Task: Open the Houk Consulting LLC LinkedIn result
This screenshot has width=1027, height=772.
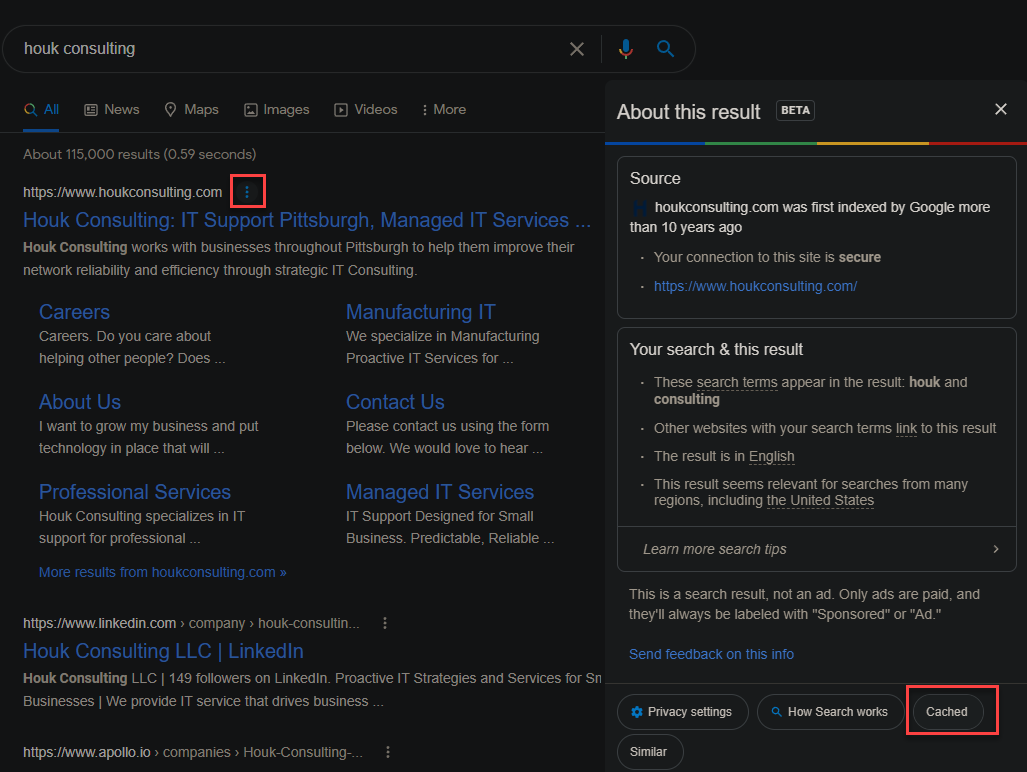Action: click(x=163, y=651)
